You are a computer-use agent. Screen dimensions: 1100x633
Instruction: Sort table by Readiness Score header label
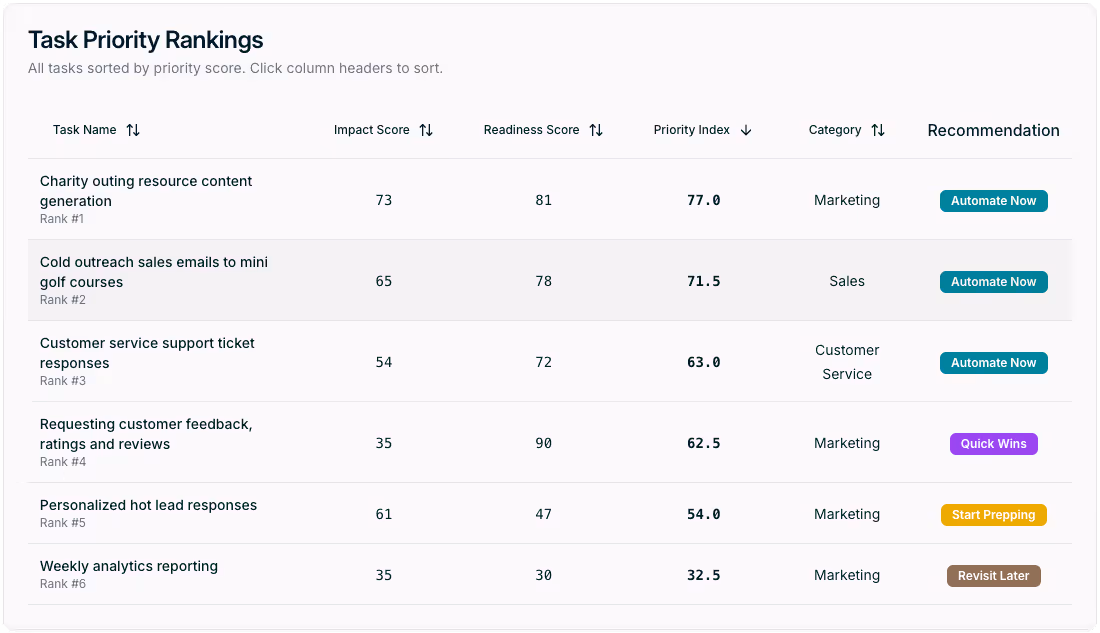click(531, 130)
